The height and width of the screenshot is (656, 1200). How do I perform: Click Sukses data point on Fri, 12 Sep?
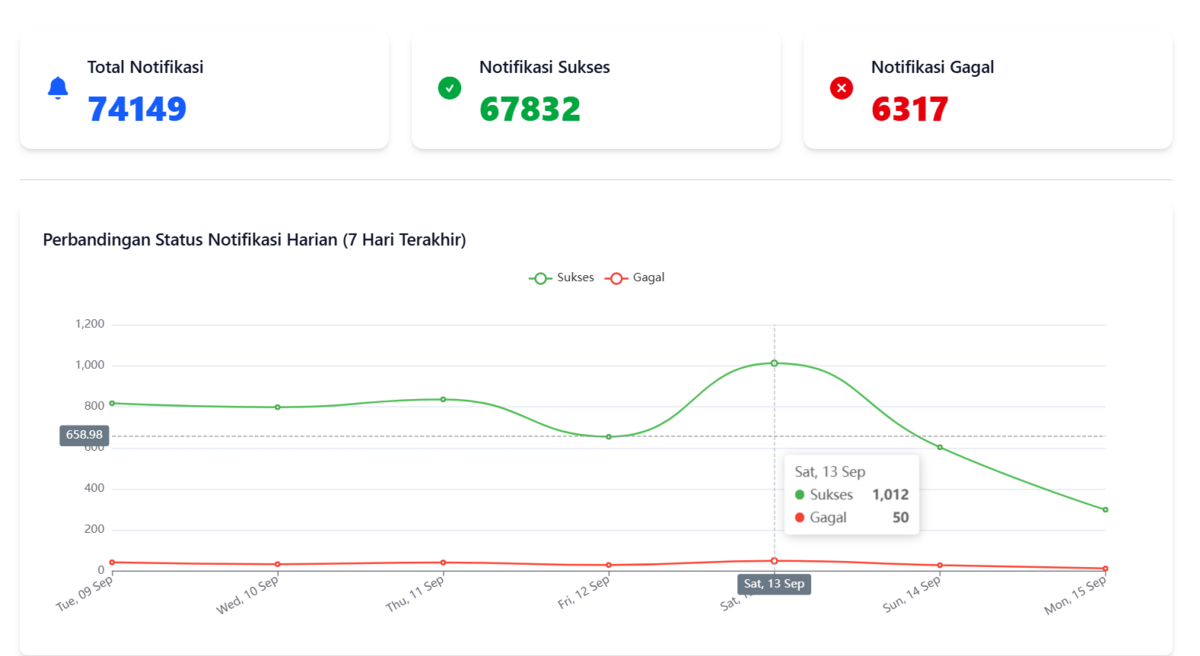[608, 437]
